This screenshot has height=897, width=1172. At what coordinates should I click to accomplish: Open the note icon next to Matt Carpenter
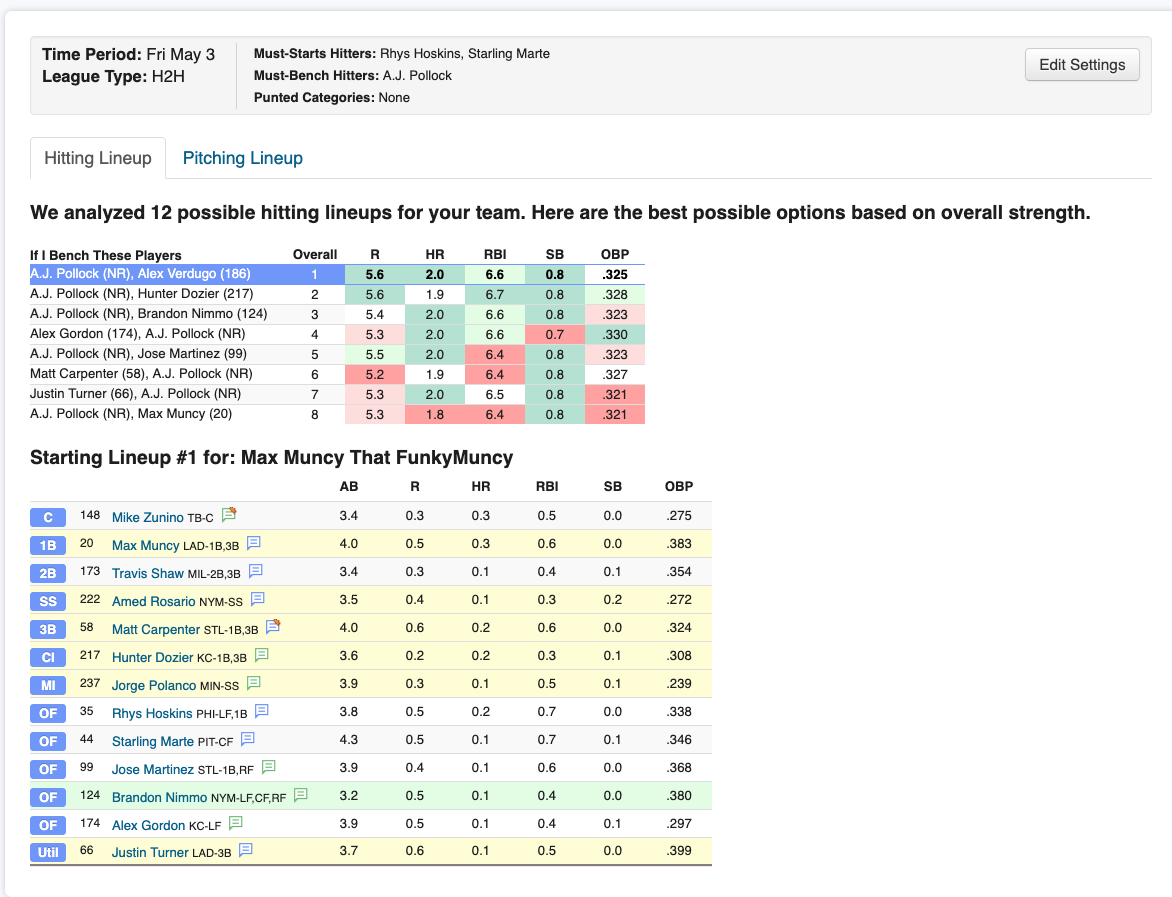273,626
